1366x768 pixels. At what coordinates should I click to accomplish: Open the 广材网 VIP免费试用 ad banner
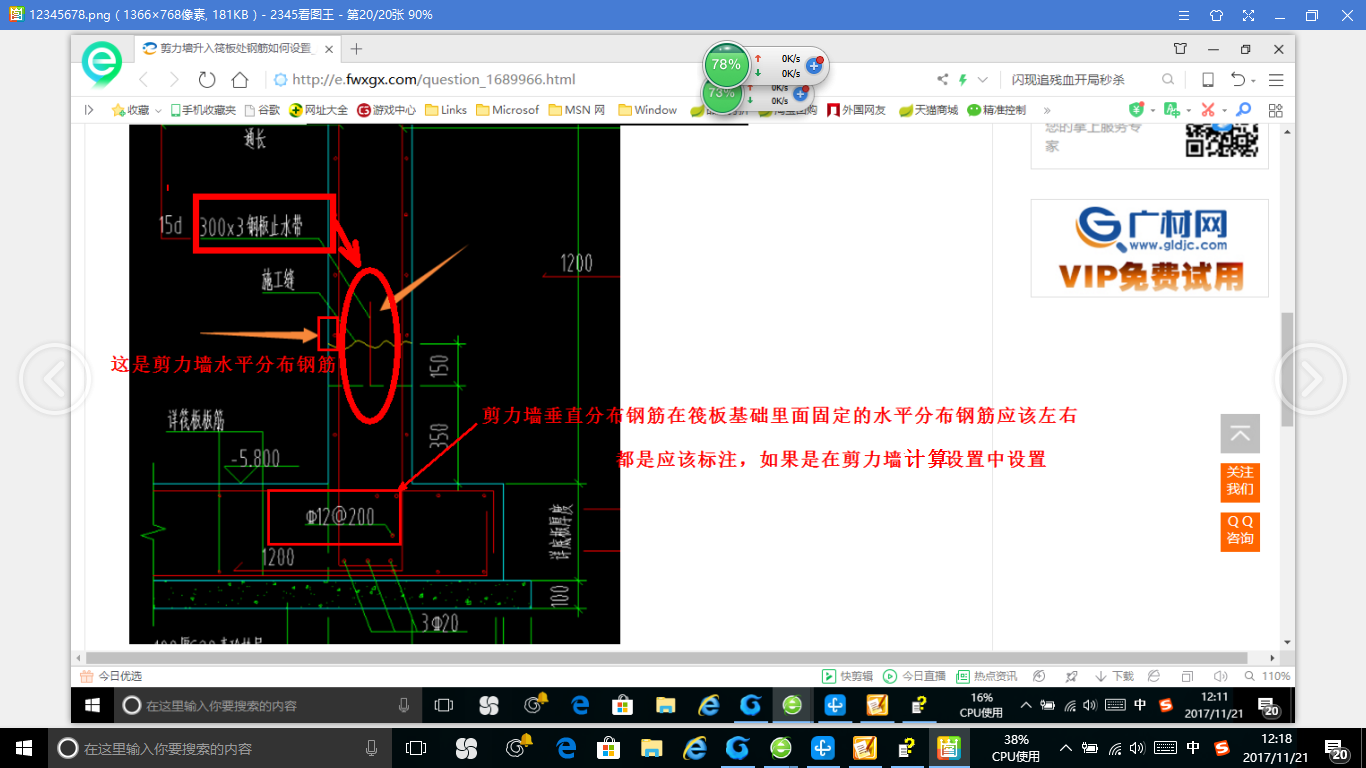(x=1149, y=248)
